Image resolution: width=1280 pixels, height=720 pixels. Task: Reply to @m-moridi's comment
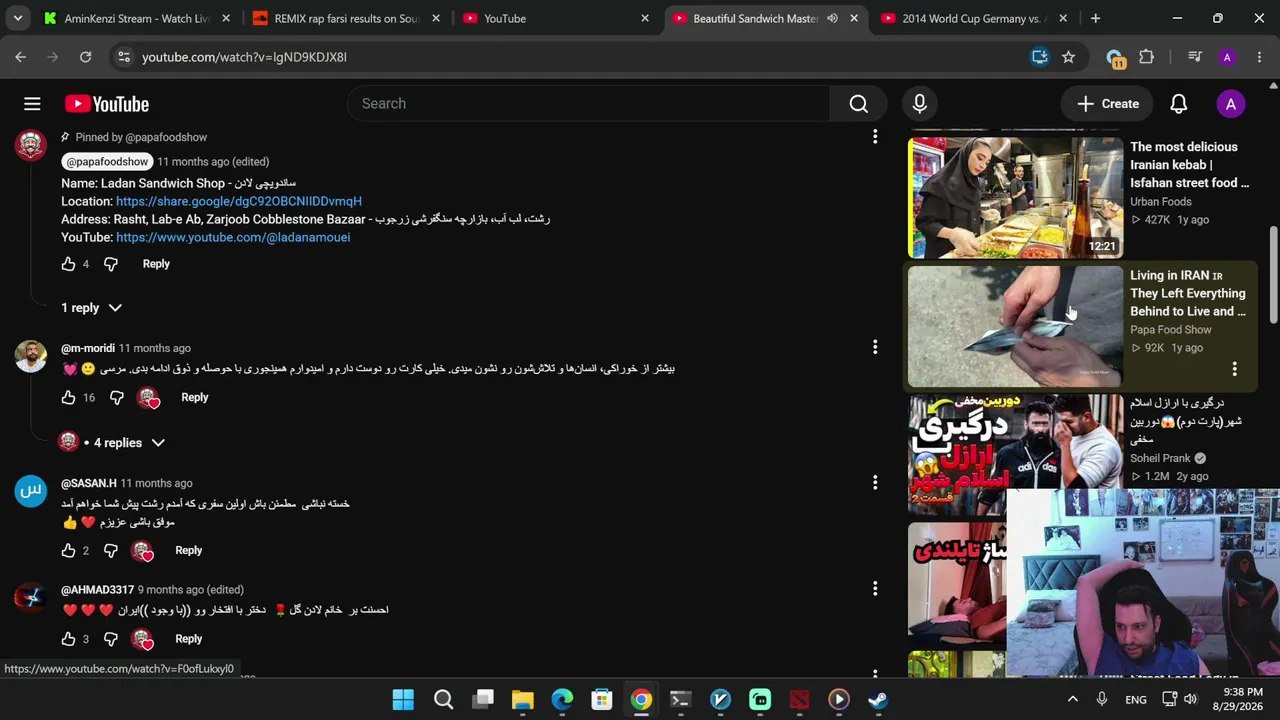195,397
